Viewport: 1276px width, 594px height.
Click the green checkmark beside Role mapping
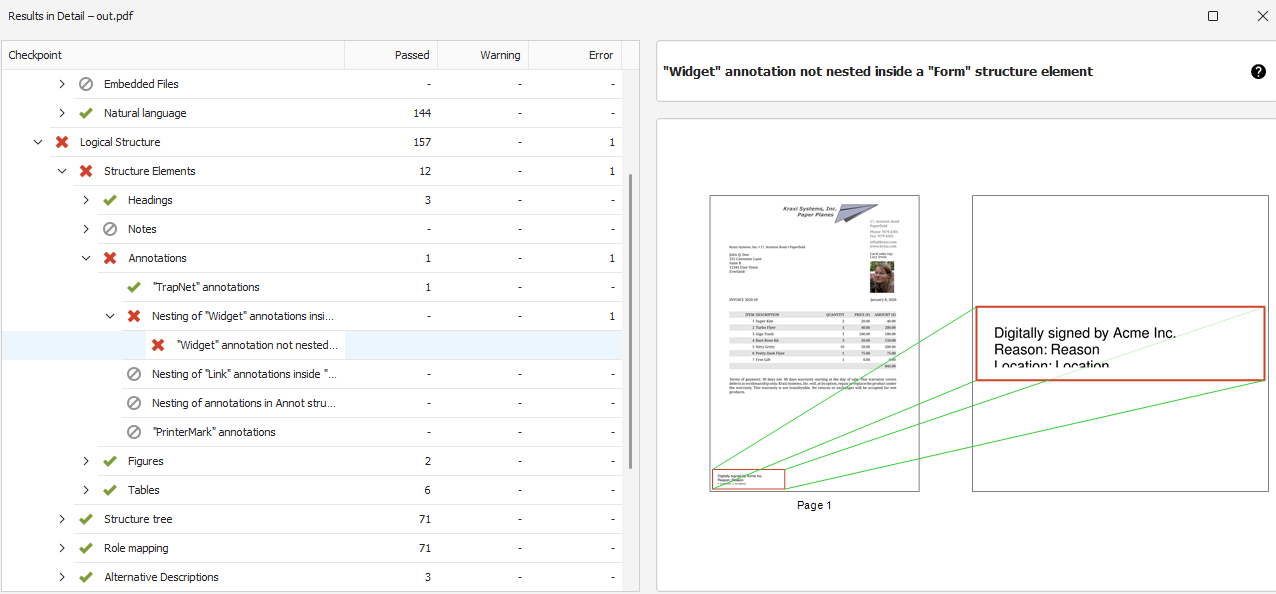coord(86,548)
